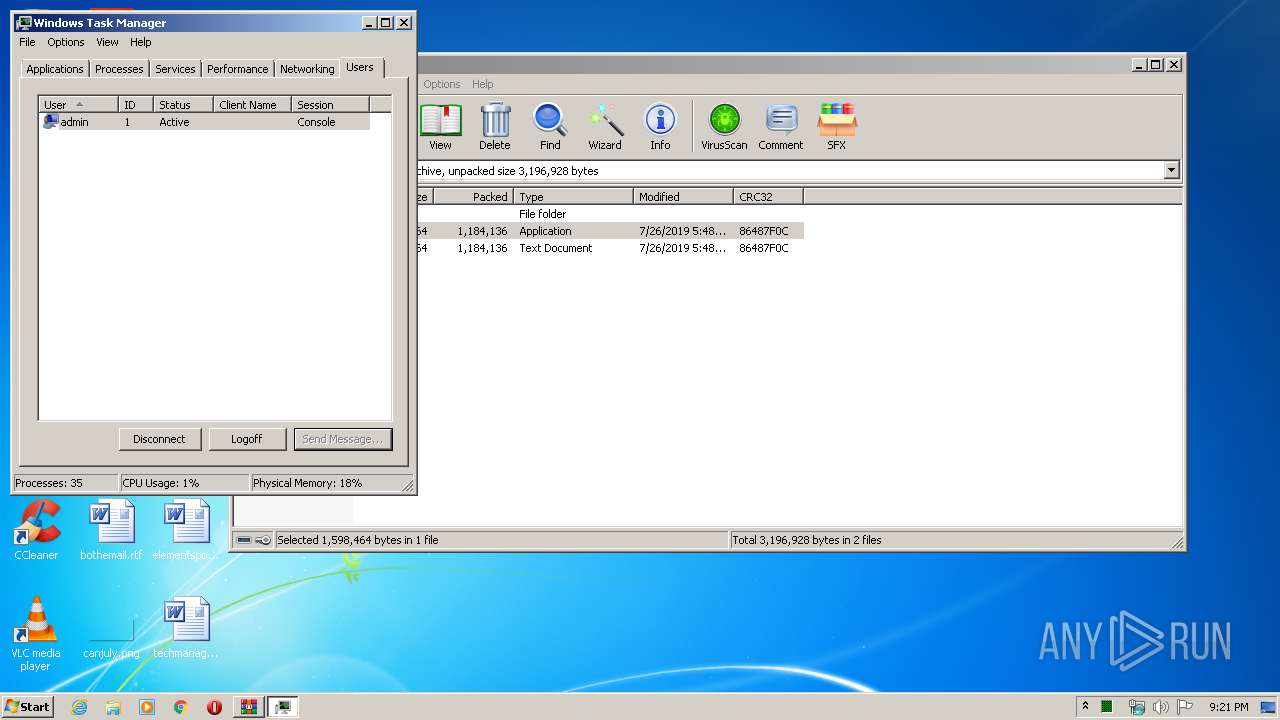Open network tray icon
This screenshot has height=720, width=1280.
point(1136,707)
